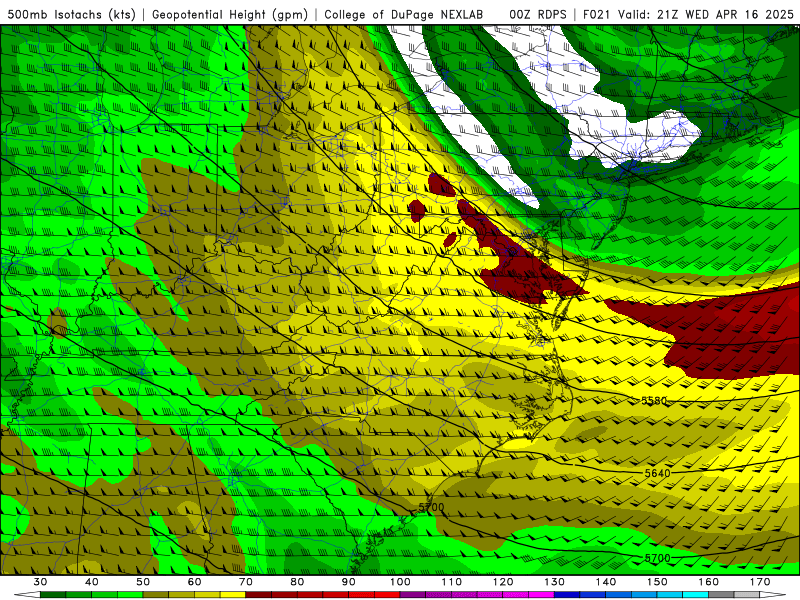Click the 150 value on the color scale
This screenshot has height=600, width=800.
coord(657,582)
